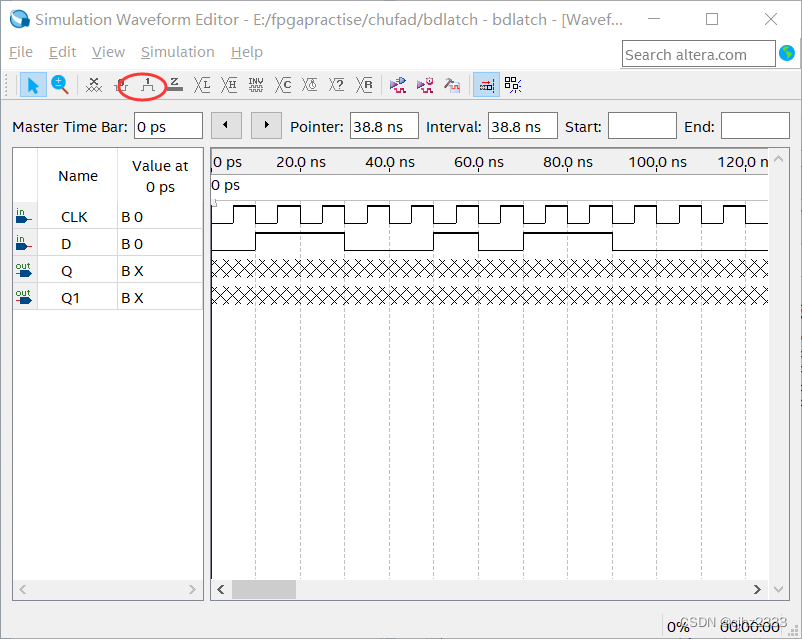The image size is (802, 639).
Task: Click the 100.0 ns time ruler mark
Action: pyautogui.click(x=657, y=162)
